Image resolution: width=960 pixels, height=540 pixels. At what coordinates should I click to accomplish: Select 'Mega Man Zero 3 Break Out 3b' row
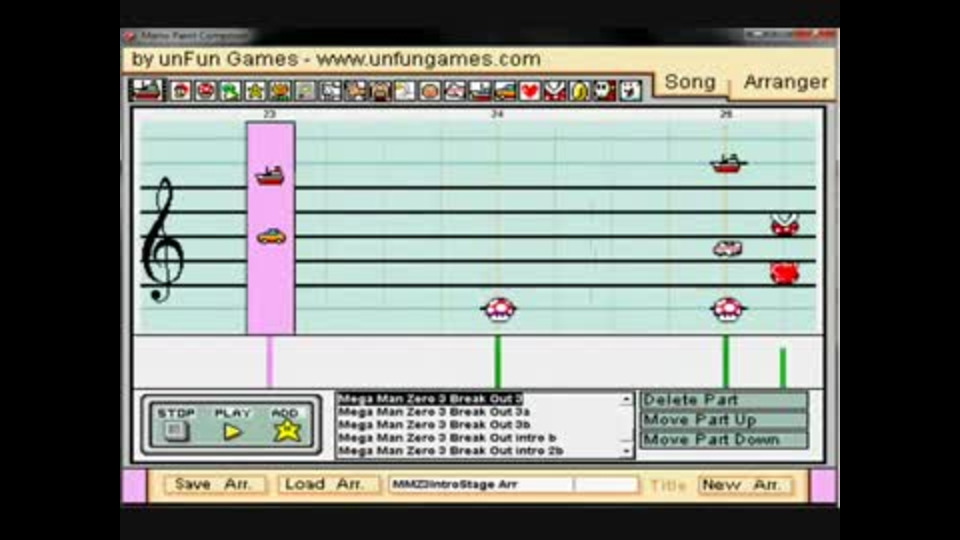click(477, 424)
